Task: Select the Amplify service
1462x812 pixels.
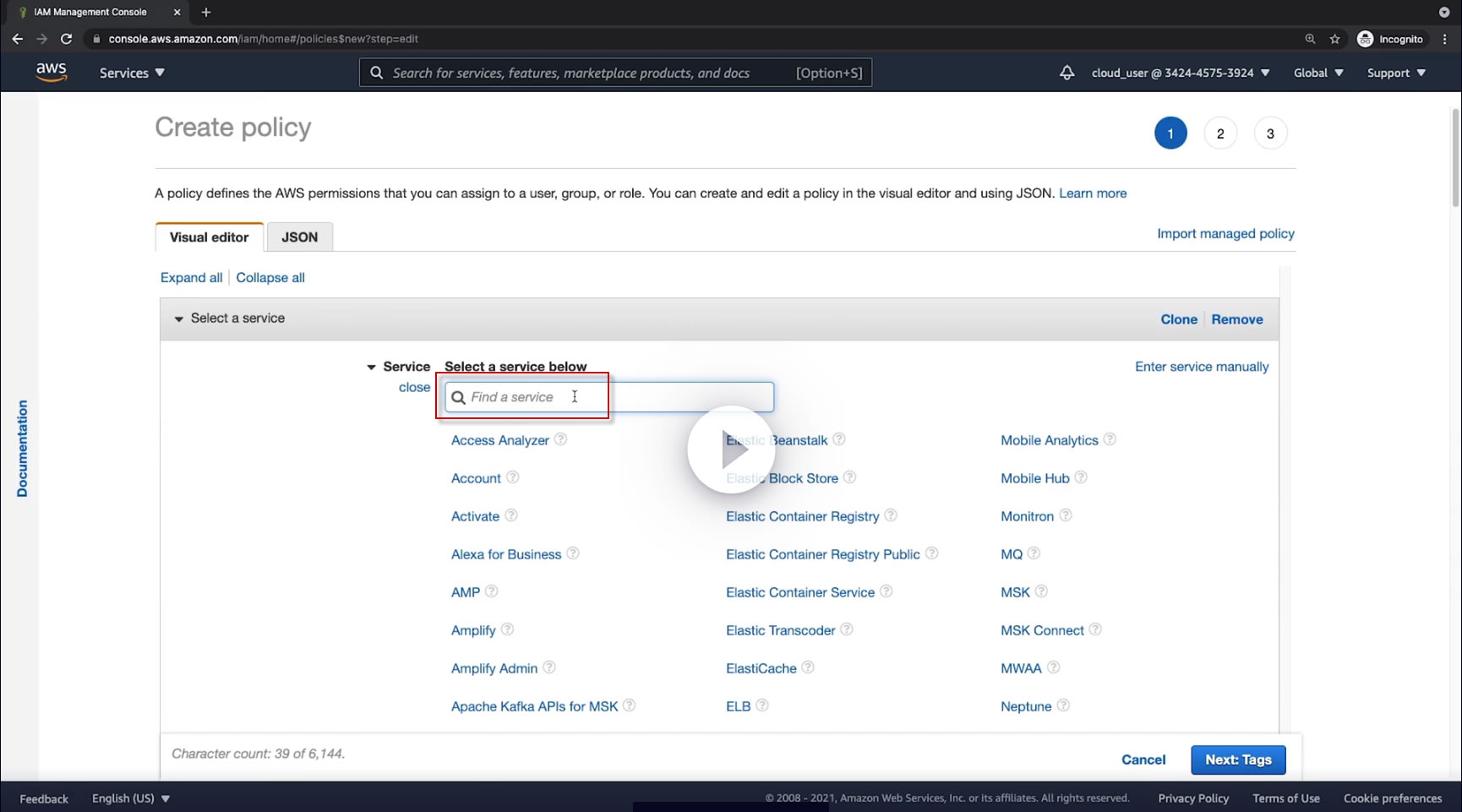Action: [473, 630]
